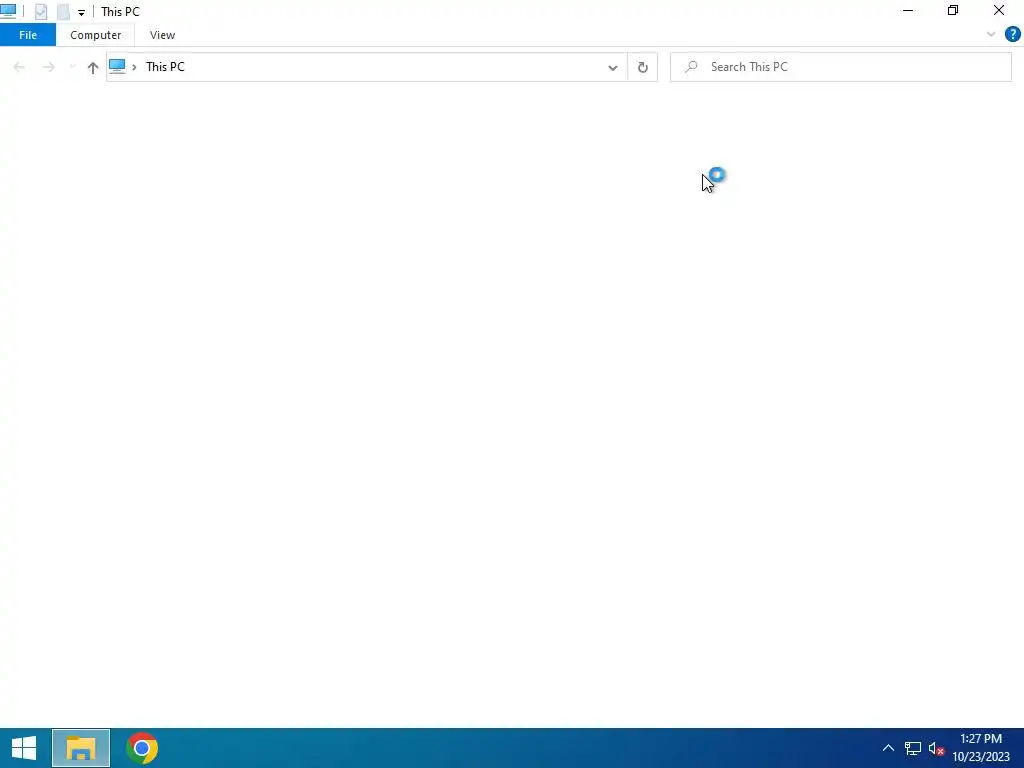Open the recent locations dropdown arrow
Viewport: 1024px width, 768px height.
(72, 67)
